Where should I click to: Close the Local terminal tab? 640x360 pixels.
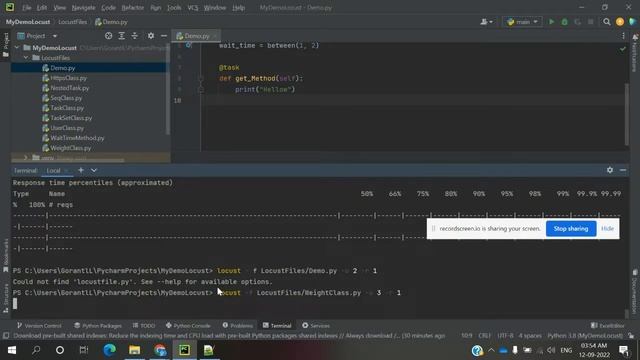[66, 171]
